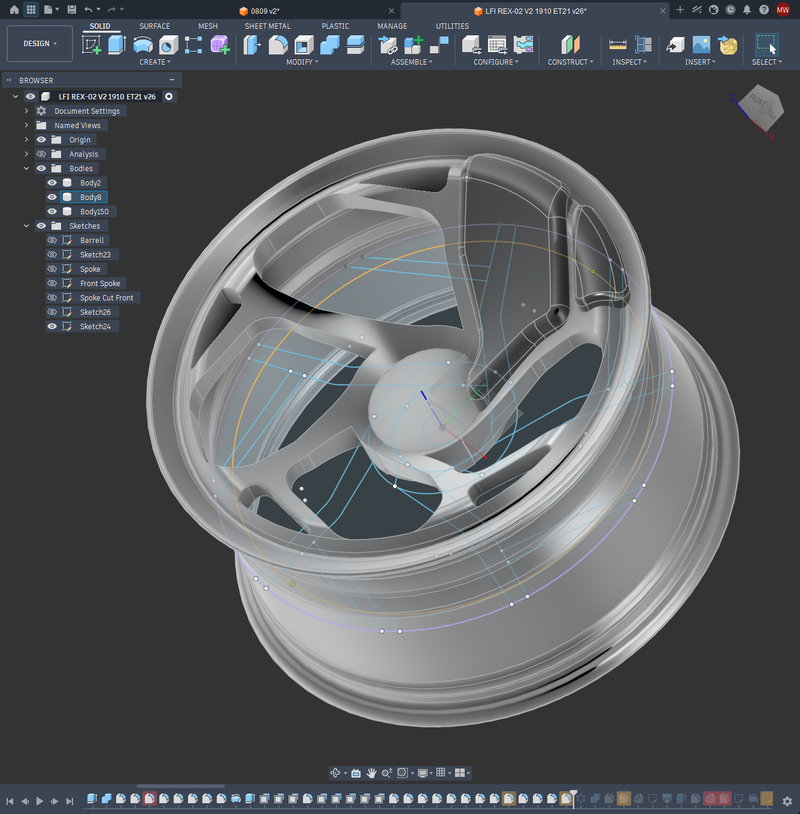This screenshot has width=800, height=814.
Task: Toggle visibility of the Origin folder
Action: [x=41, y=140]
